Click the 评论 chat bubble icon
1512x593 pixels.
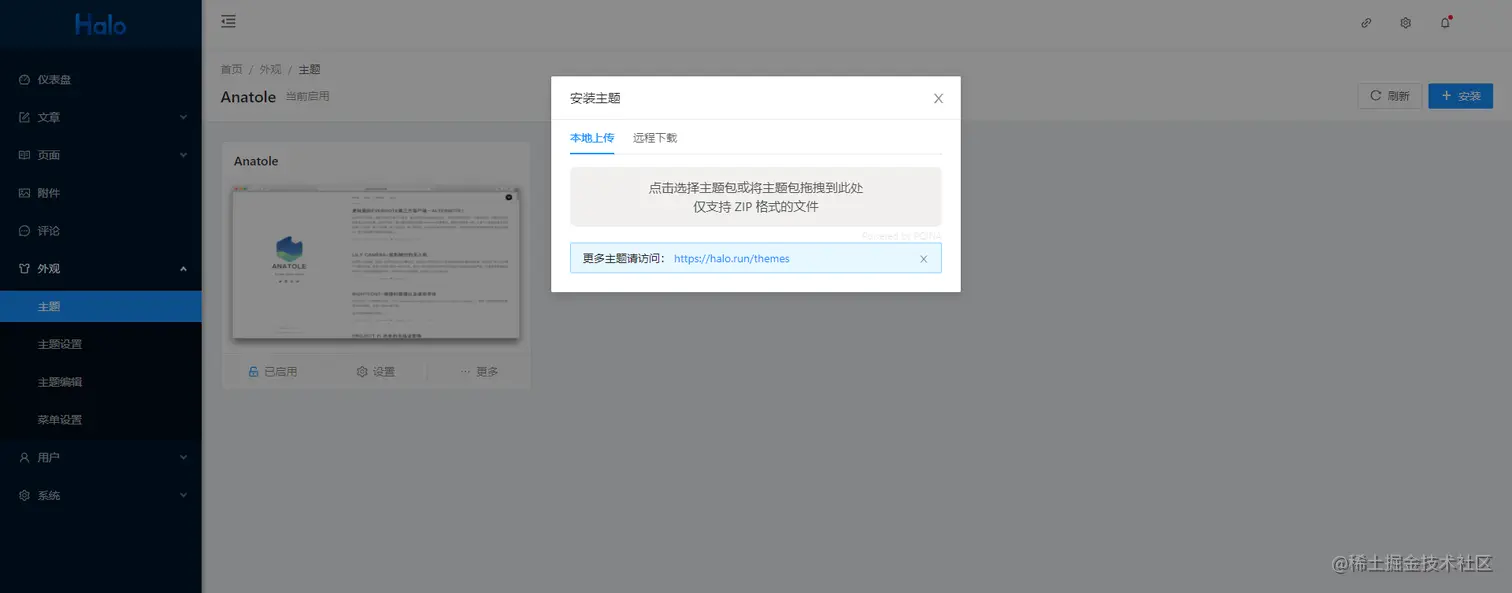(25, 231)
